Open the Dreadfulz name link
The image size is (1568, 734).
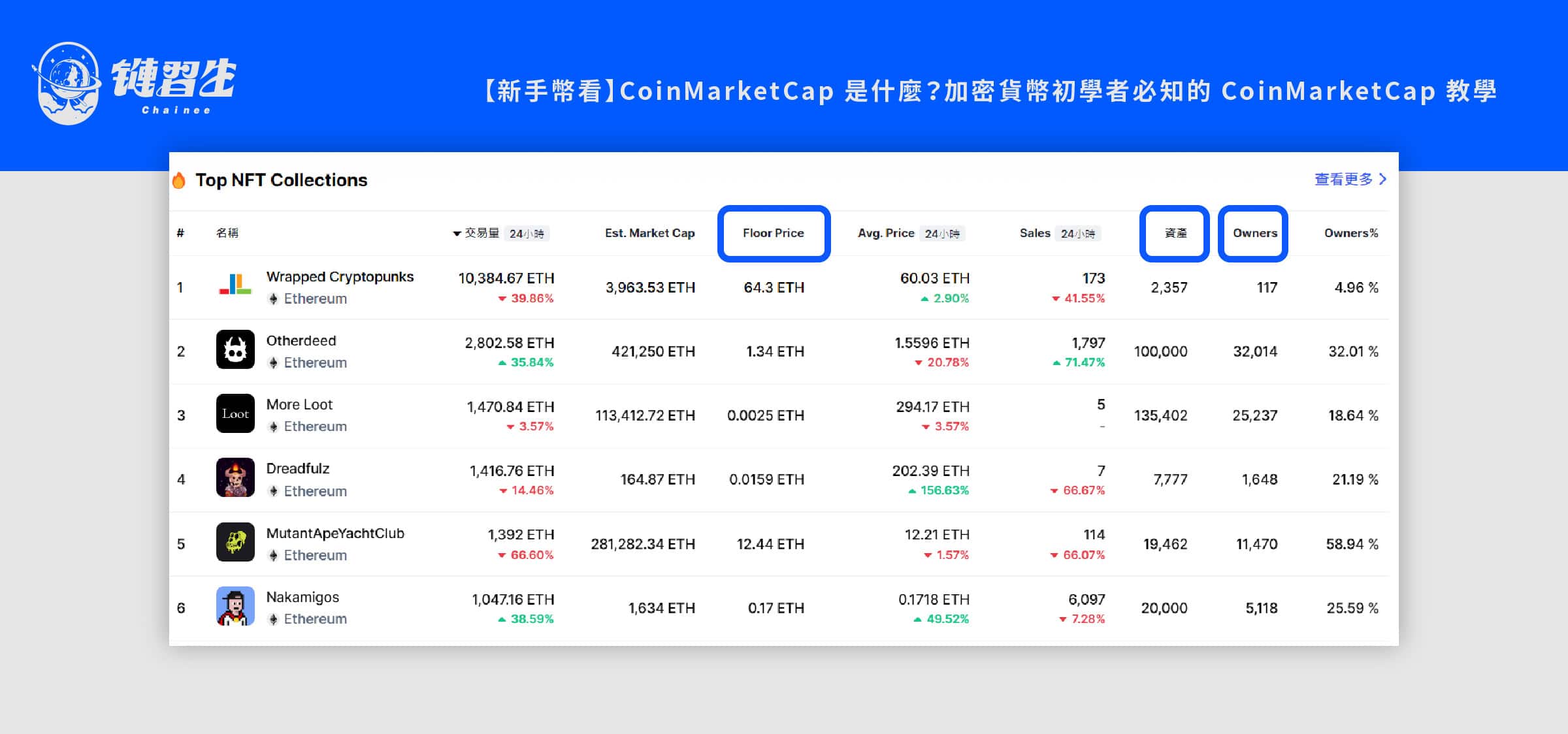(298, 469)
